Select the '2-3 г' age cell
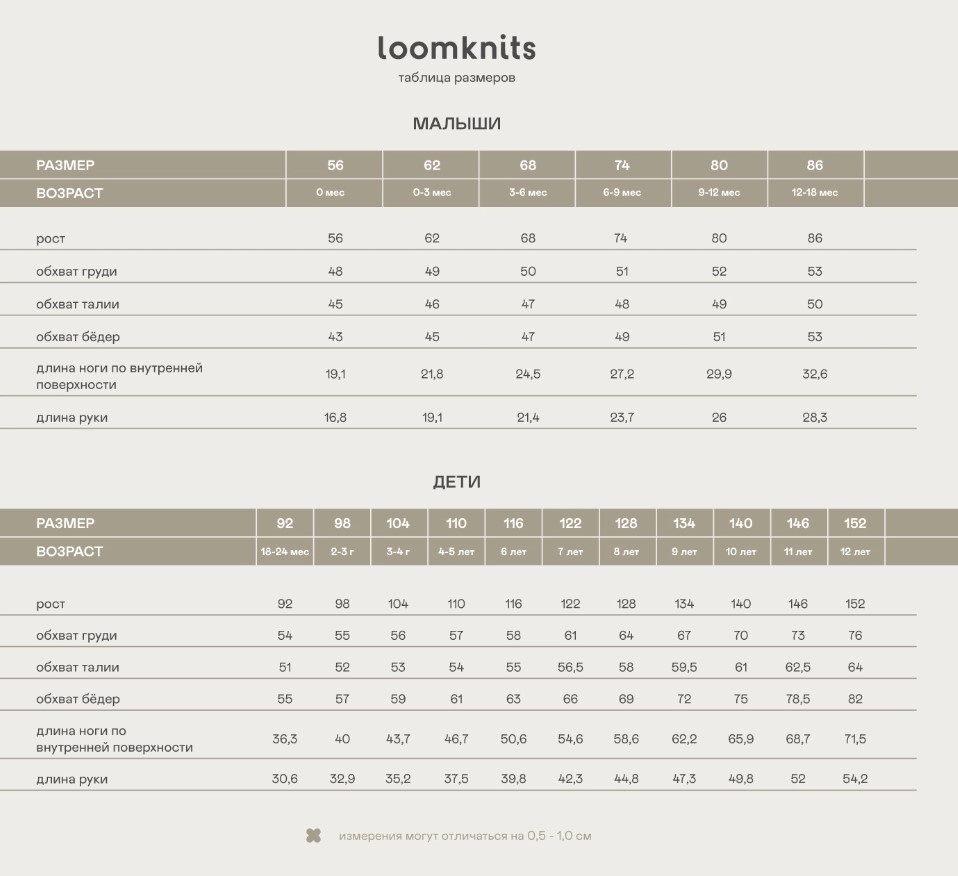Screen dimensions: 958x876 [342, 552]
